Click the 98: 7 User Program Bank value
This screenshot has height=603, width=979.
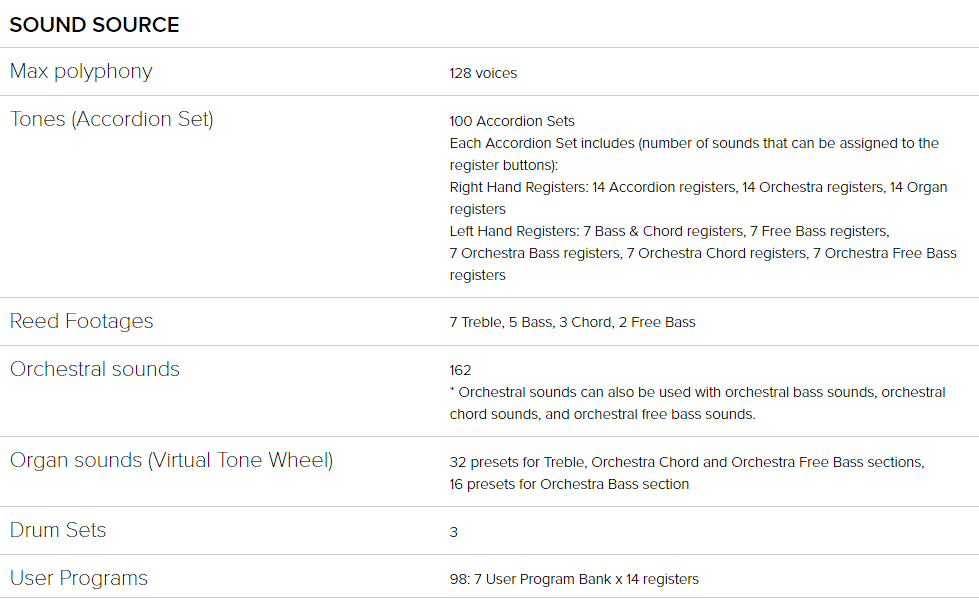pyautogui.click(x=574, y=579)
